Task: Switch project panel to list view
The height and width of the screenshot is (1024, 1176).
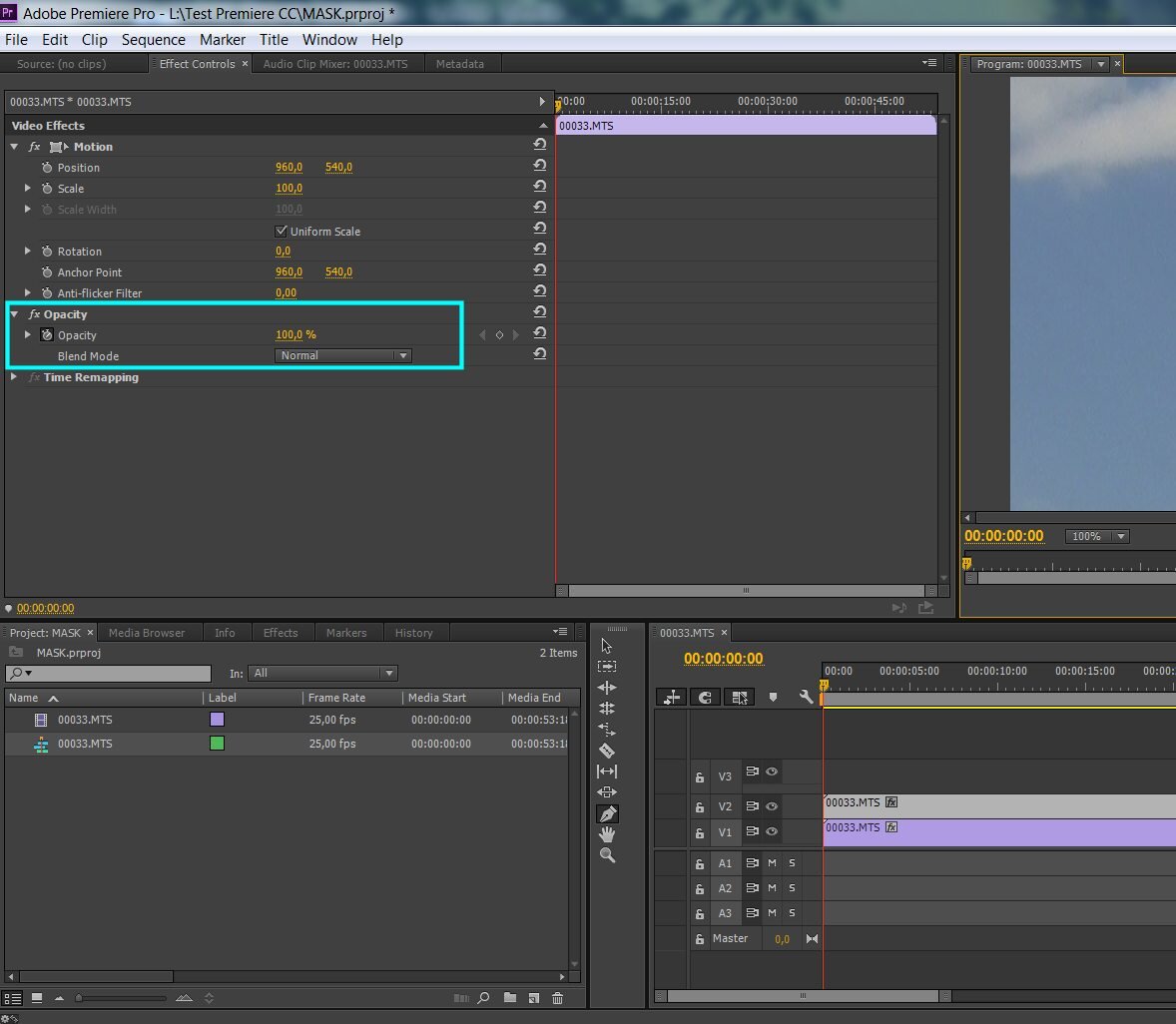Action: [x=12, y=998]
